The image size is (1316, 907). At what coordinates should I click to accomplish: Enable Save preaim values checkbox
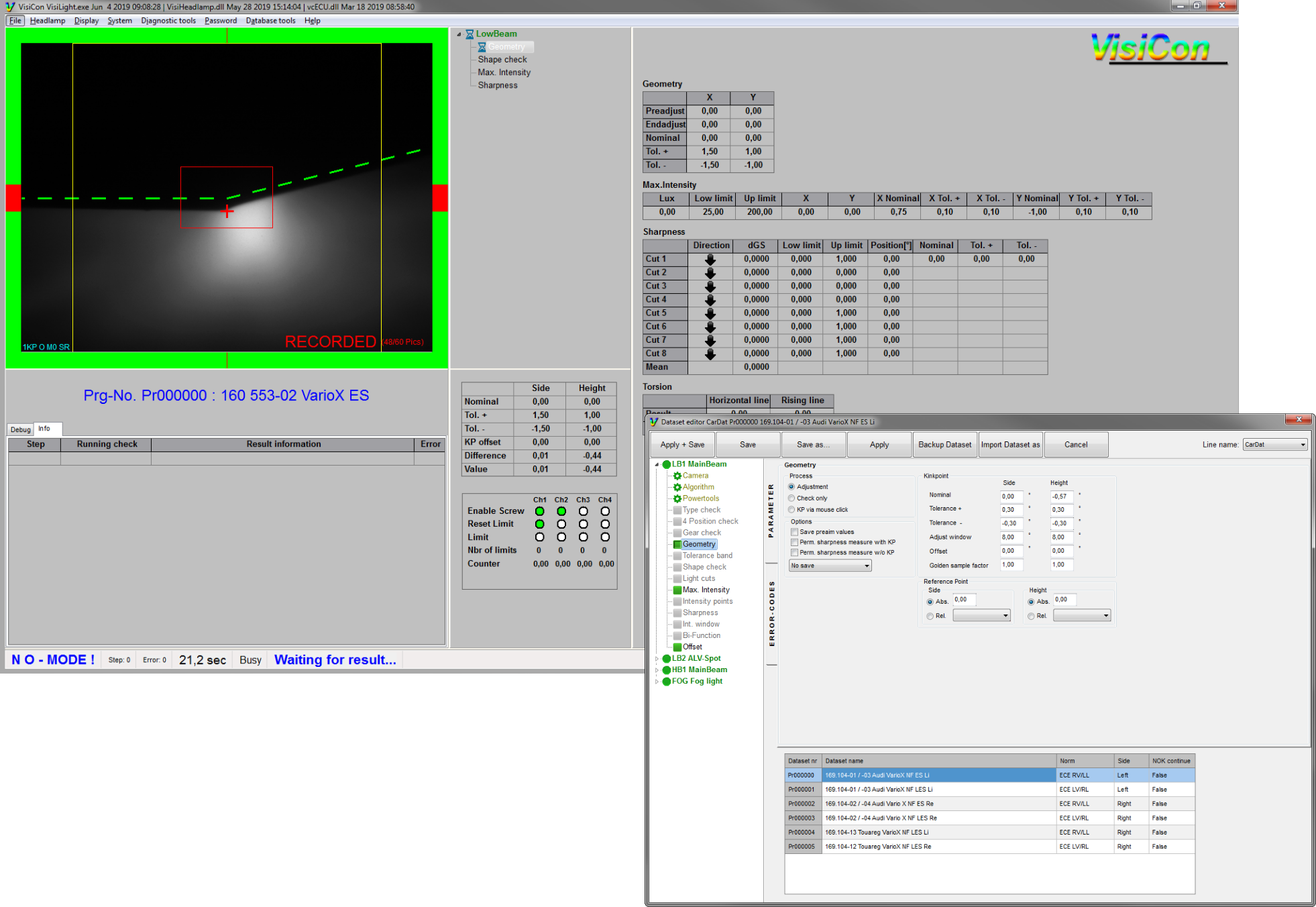pos(794,532)
